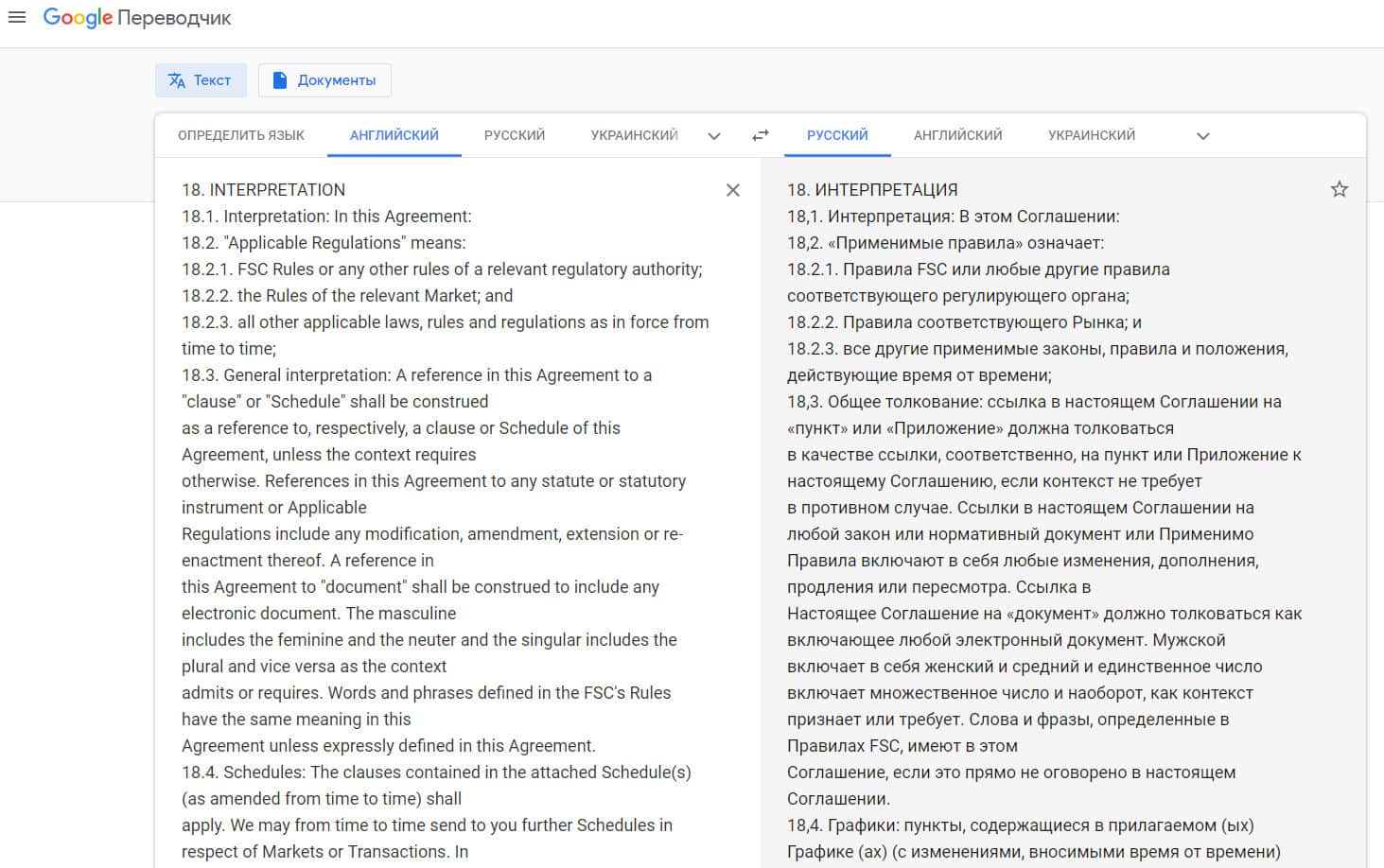Set target language to АНГЛИЙСКИЙ
Image resolution: width=1384 pixels, height=868 pixels.
click(957, 135)
